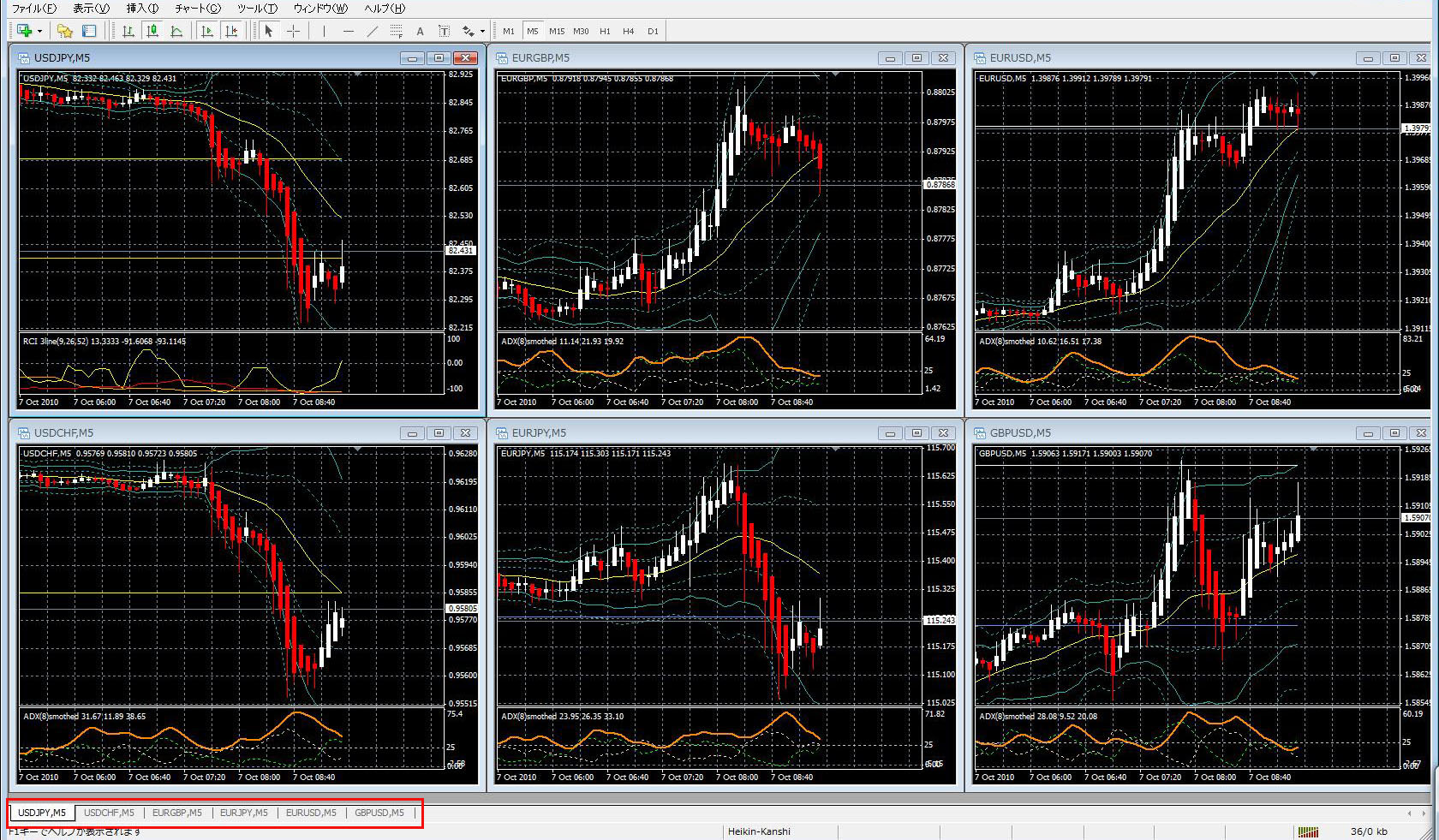1439x840 pixels.
Task: Switch to GBPUSD,M5 chart tab
Action: tap(379, 813)
